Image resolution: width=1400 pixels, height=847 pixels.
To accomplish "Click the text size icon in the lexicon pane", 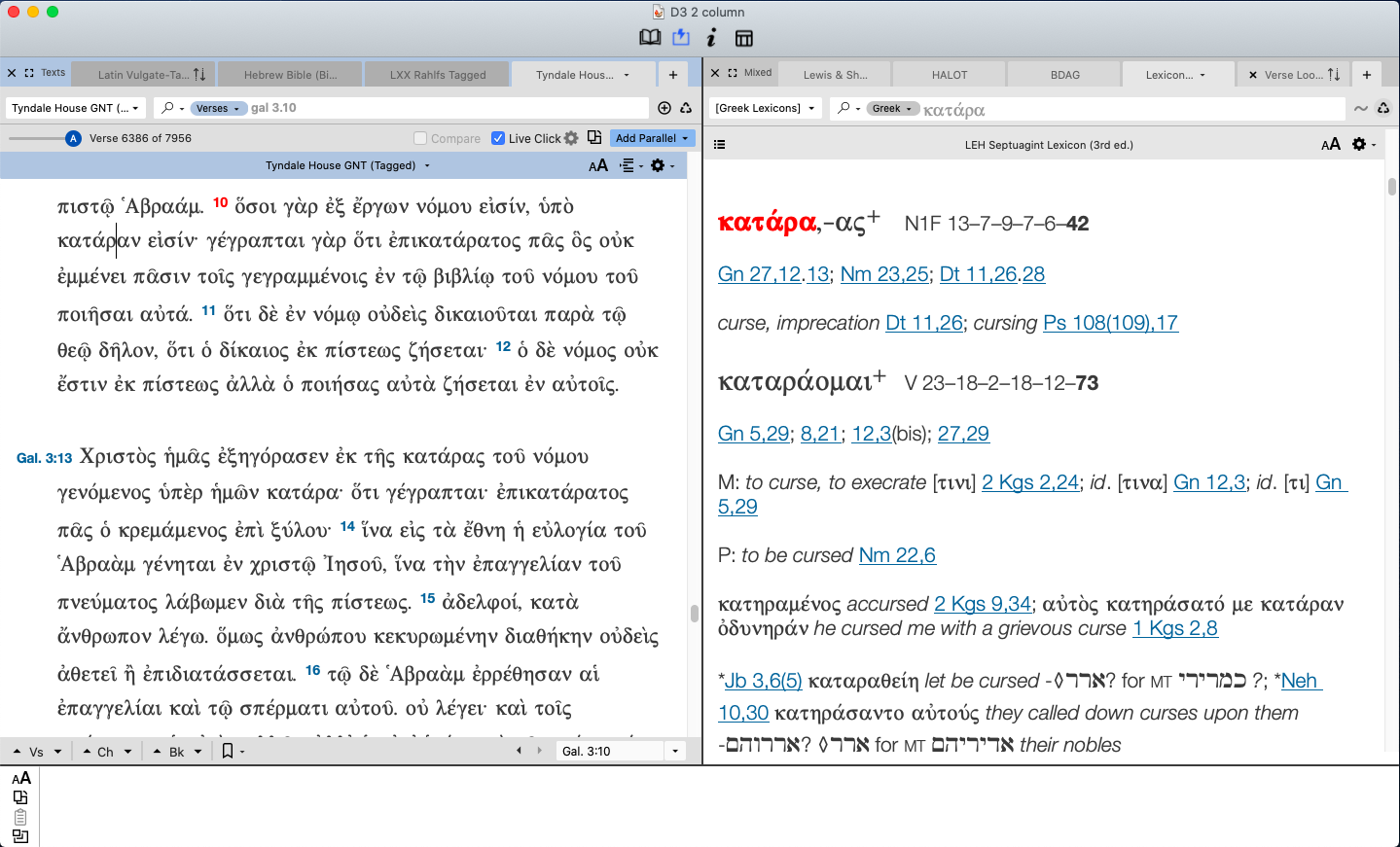I will [x=1331, y=145].
